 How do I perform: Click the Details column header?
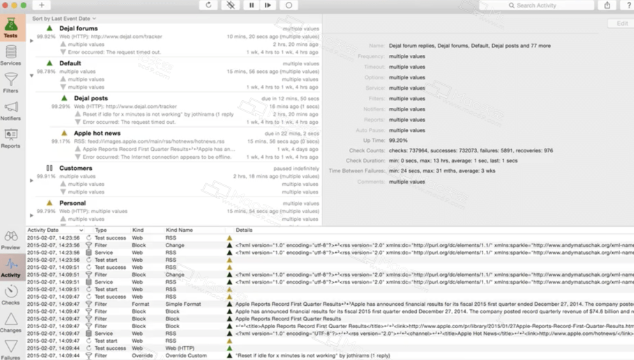[x=244, y=230]
